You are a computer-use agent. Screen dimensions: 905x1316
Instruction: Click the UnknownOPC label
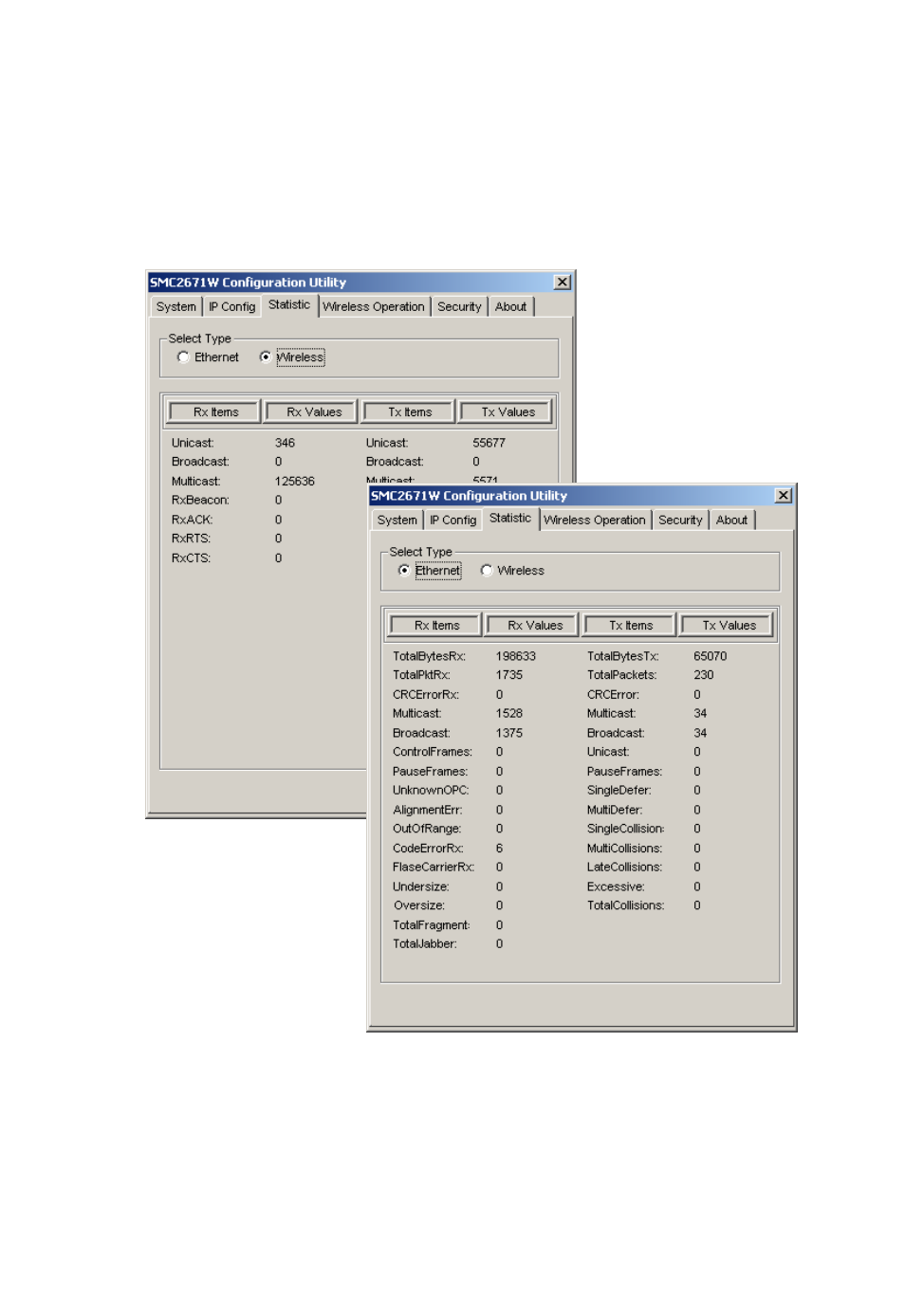click(x=431, y=791)
